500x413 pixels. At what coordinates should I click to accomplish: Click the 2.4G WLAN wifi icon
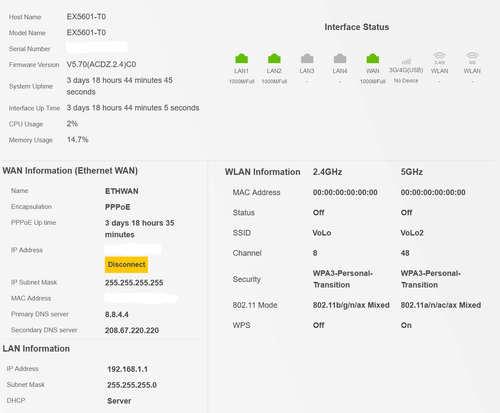click(439, 58)
